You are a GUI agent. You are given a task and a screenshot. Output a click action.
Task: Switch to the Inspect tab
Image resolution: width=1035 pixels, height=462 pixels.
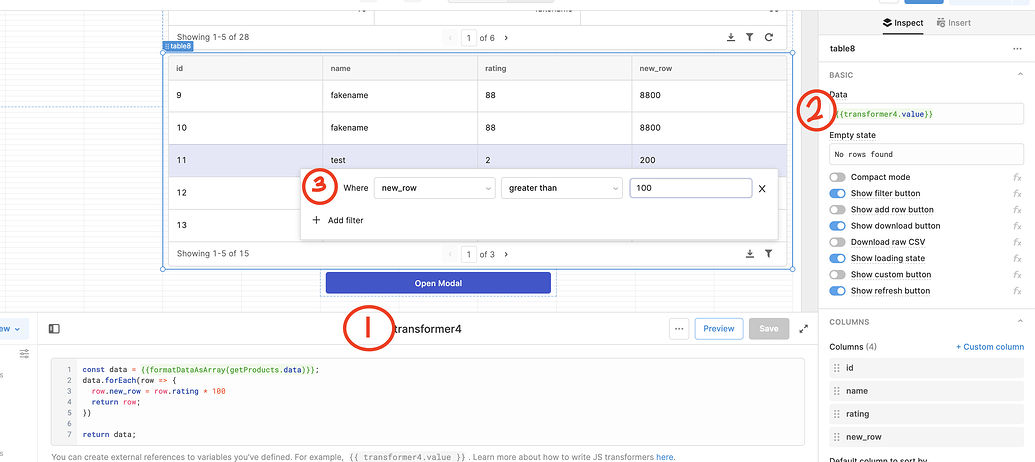(x=903, y=23)
